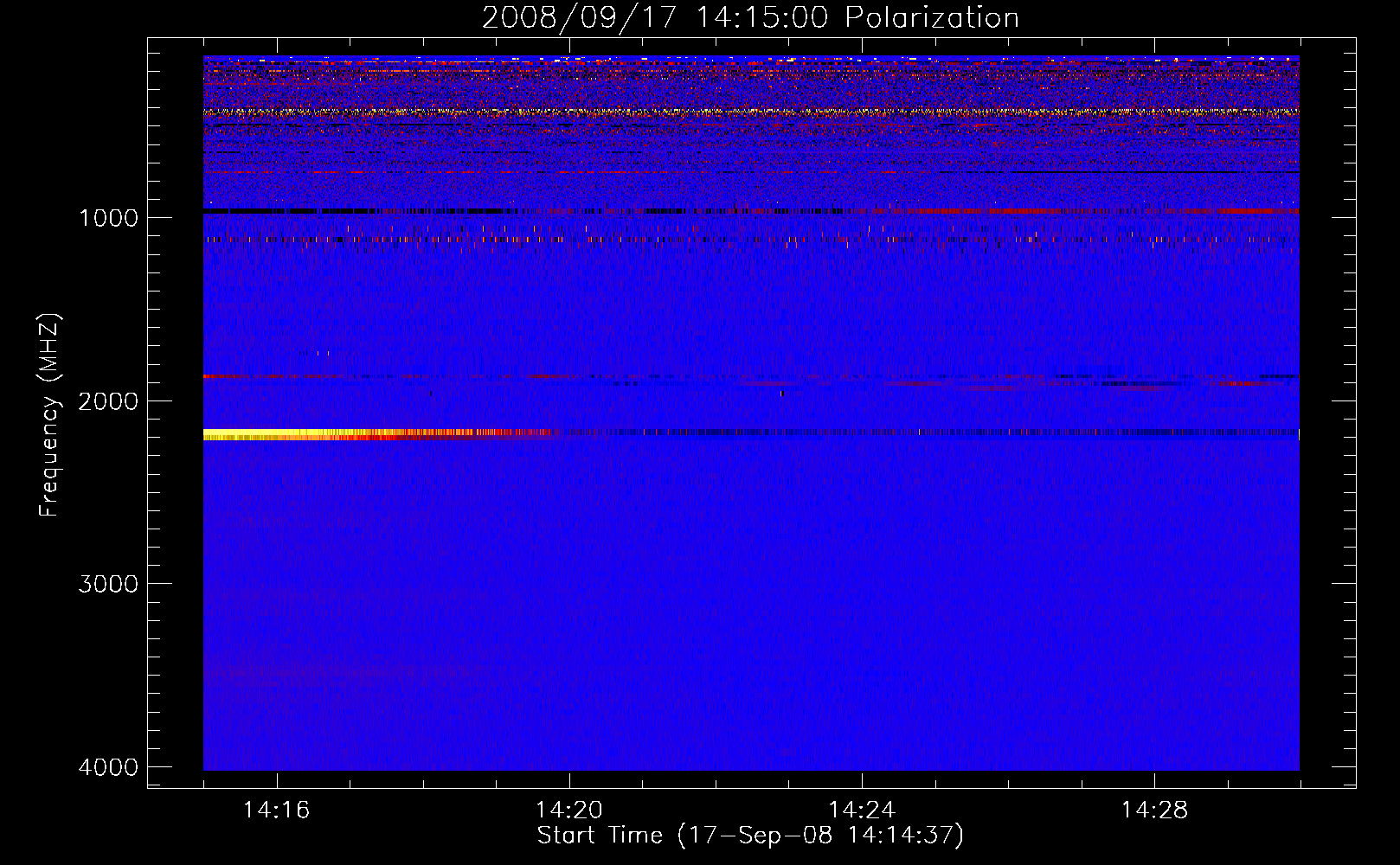Viewport: 1400px width, 865px height.
Task: Click the 3000 frequency tick label
Action: [108, 584]
